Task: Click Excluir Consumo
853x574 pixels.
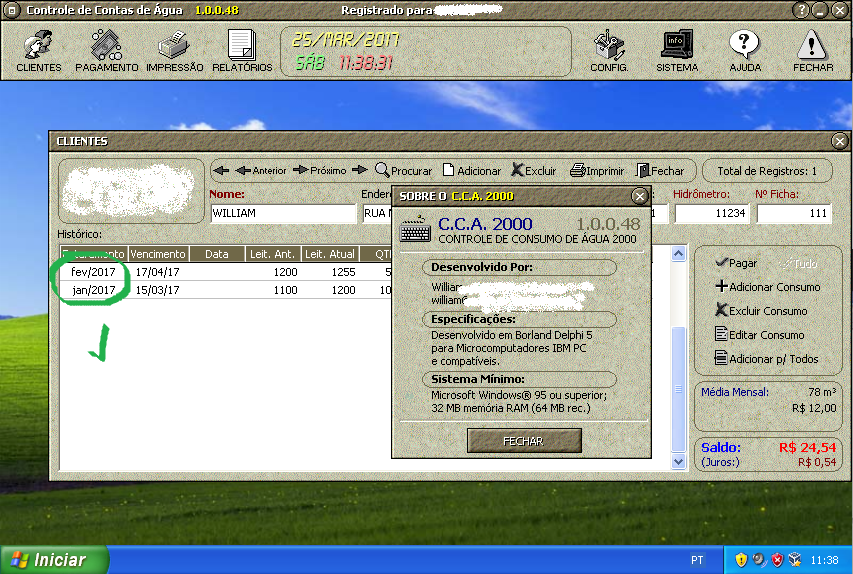Action: click(761, 311)
